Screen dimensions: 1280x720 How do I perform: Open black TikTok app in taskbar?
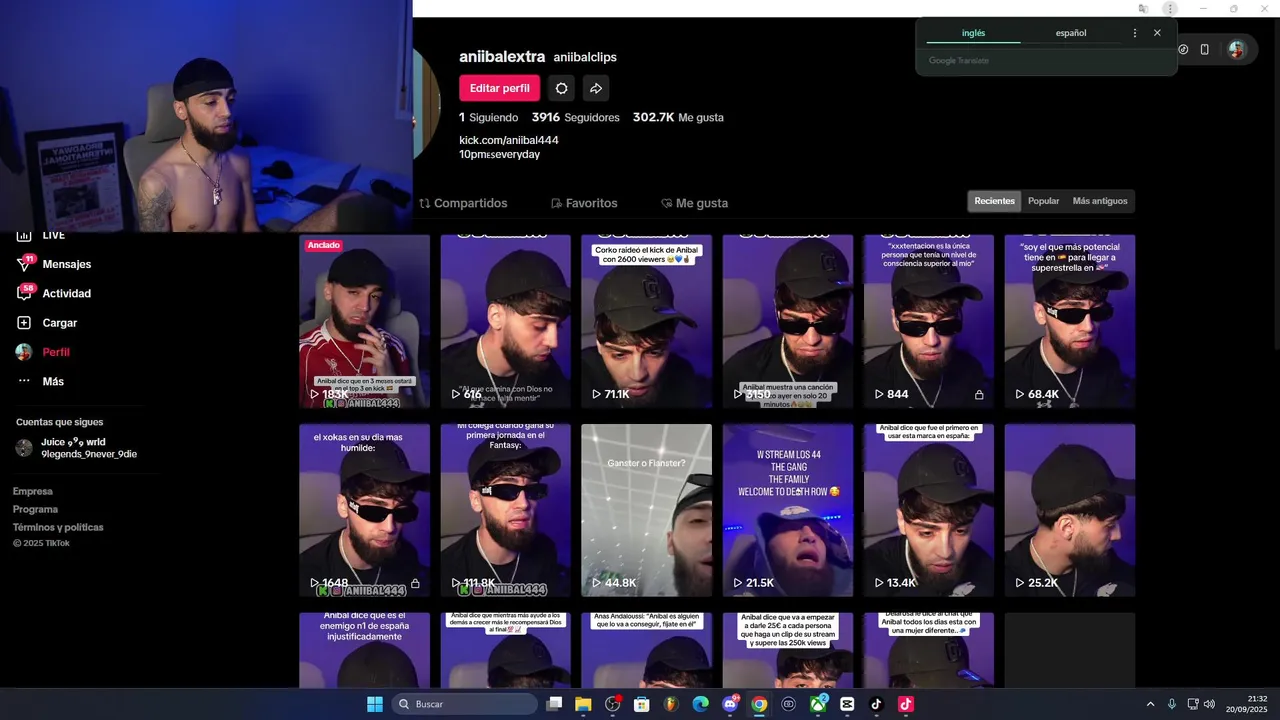(876, 704)
